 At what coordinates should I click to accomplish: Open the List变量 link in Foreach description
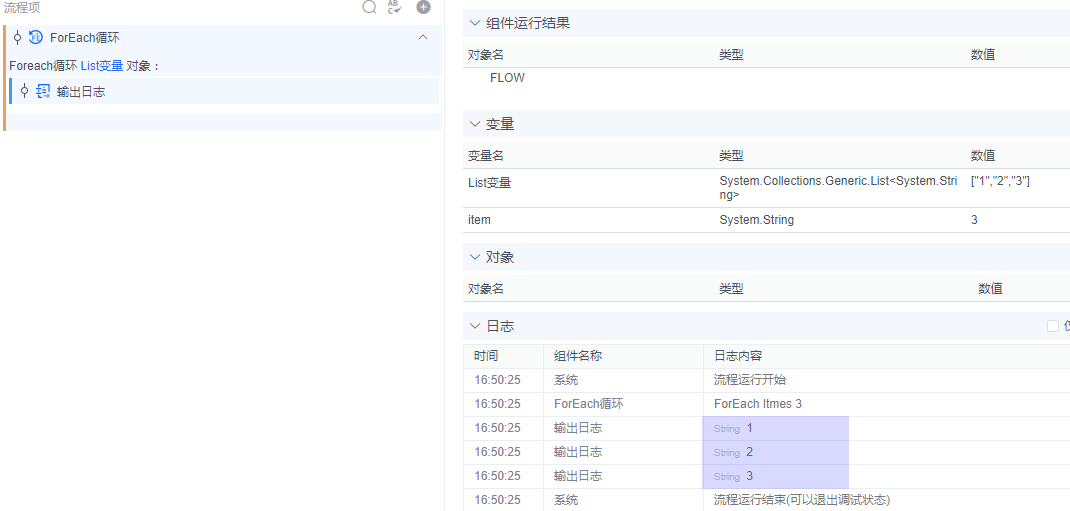pos(102,65)
